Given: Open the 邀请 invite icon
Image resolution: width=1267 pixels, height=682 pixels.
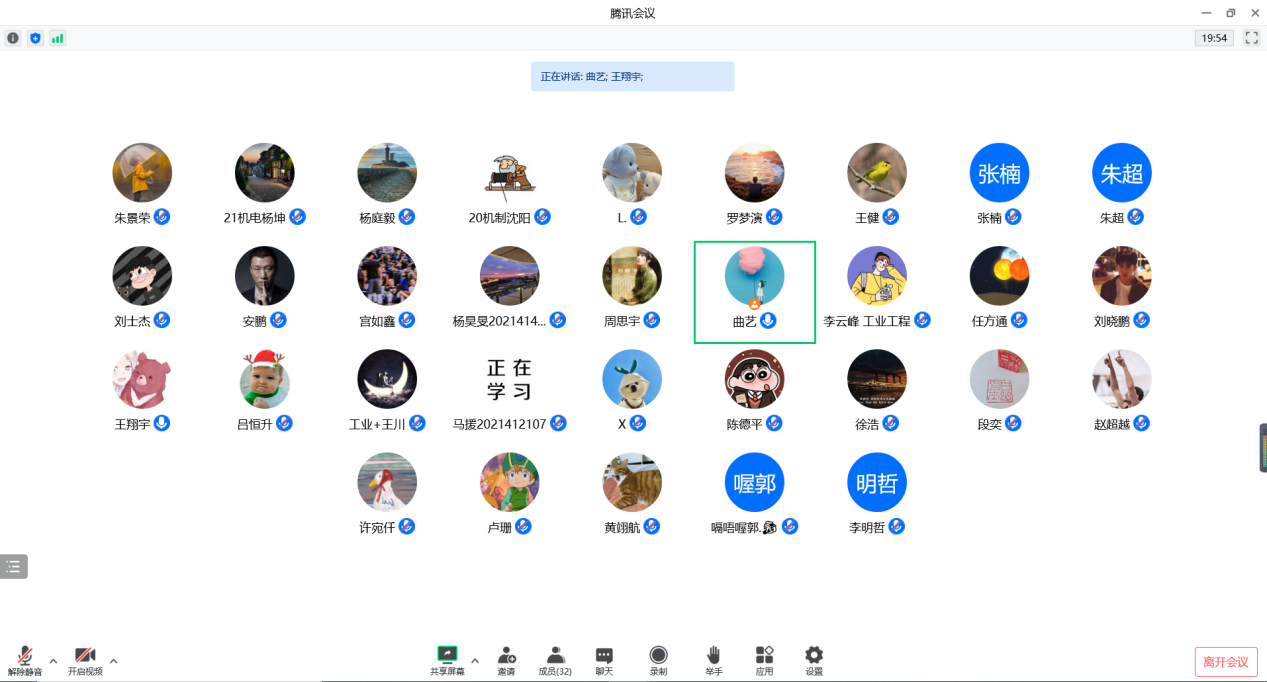Looking at the screenshot, I should [507, 658].
